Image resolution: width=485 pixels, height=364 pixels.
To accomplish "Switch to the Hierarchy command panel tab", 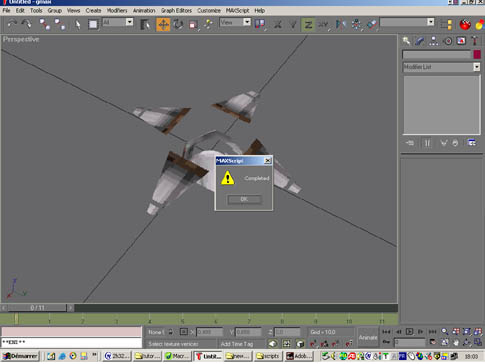I will 433,41.
